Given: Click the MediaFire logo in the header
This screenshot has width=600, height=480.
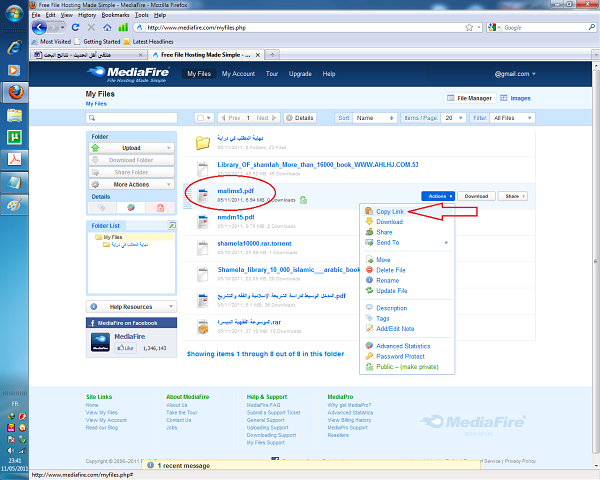Looking at the screenshot, I should pos(128,74).
